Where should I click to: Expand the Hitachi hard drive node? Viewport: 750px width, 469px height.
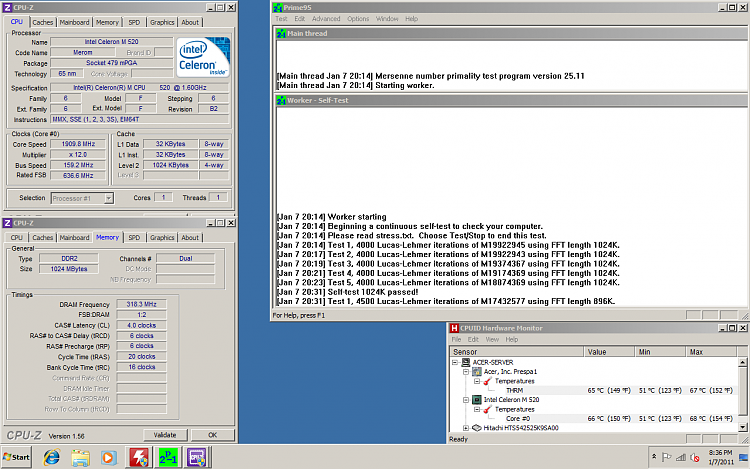[466, 428]
